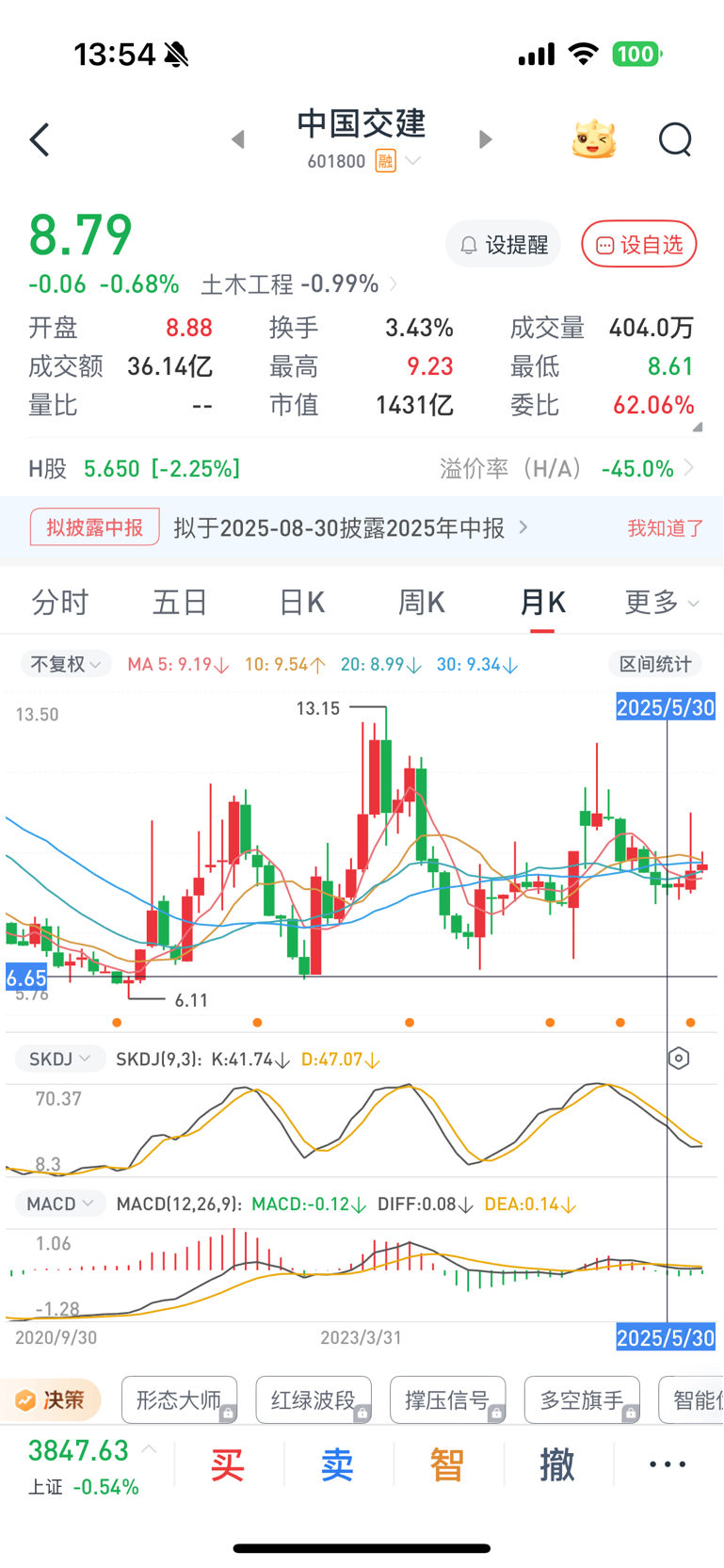Open stock search magnifier icon
This screenshot has width=724, height=1568.
pos(675,140)
